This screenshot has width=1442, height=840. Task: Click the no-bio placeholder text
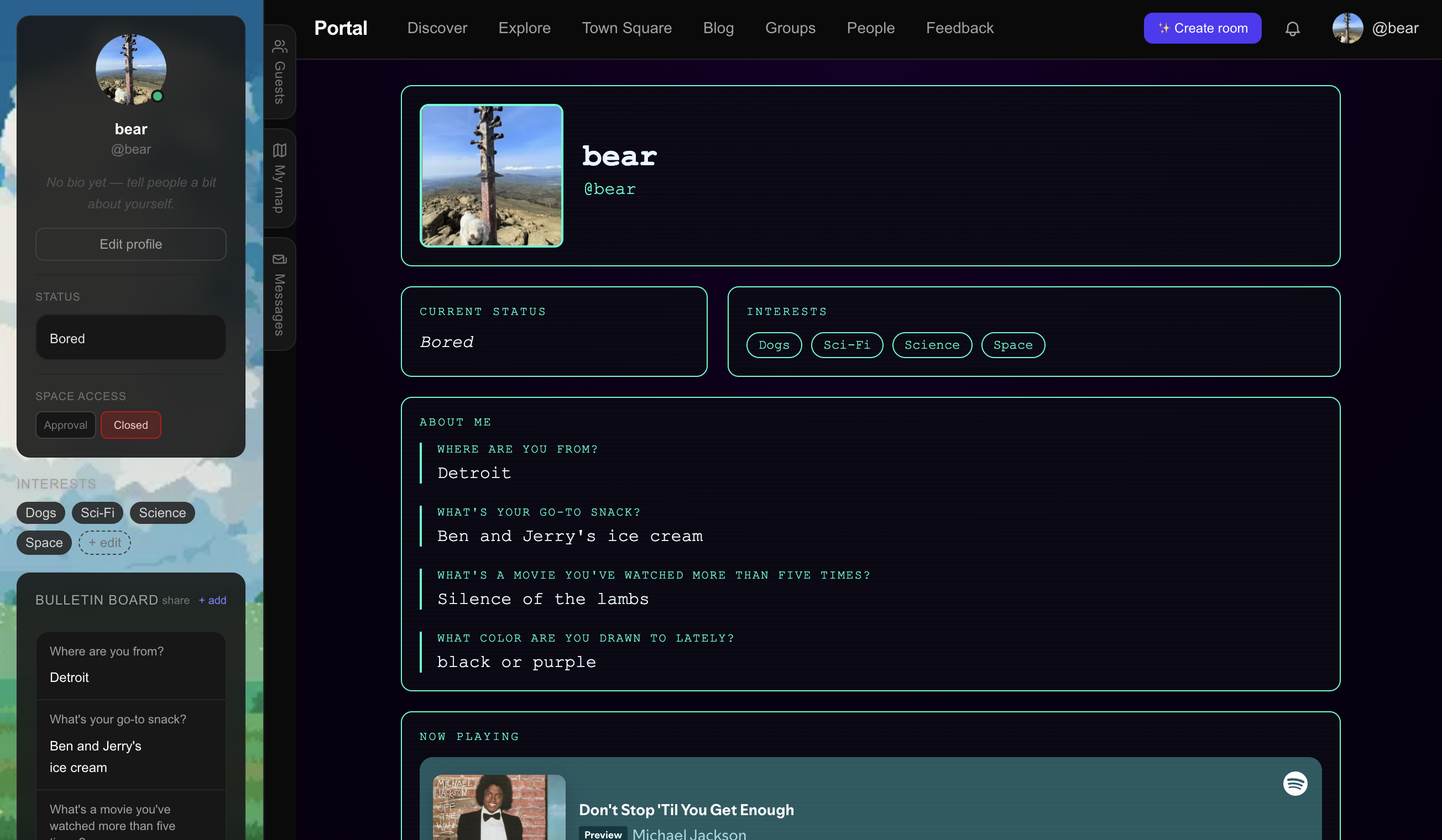tap(130, 193)
